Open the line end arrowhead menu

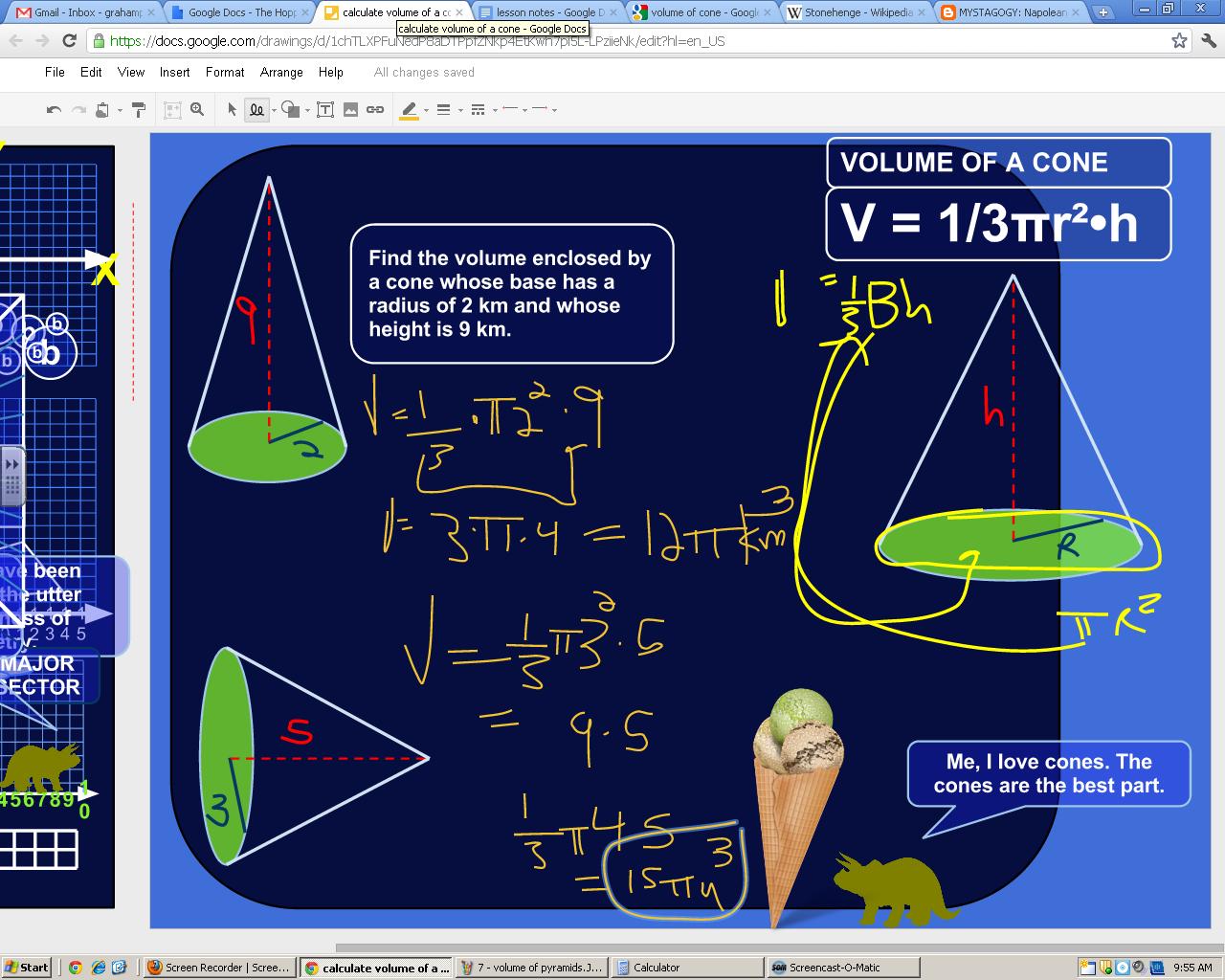pyautogui.click(x=540, y=110)
